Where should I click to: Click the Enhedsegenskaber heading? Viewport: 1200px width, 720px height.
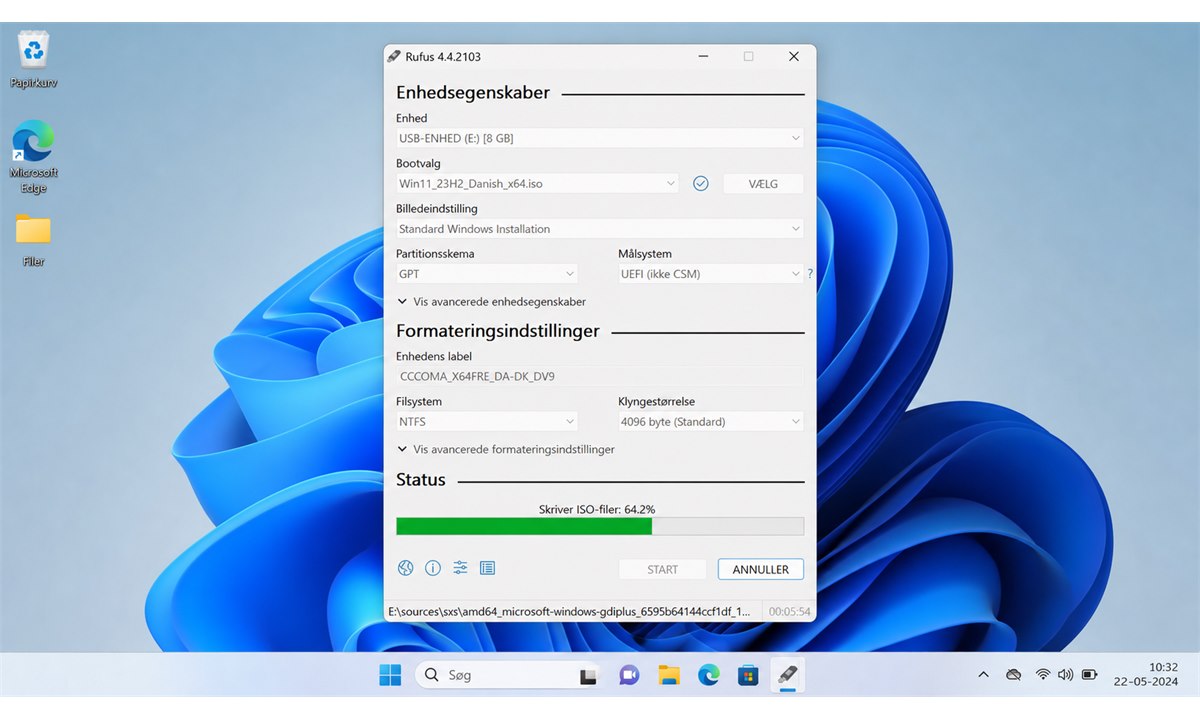tap(473, 92)
